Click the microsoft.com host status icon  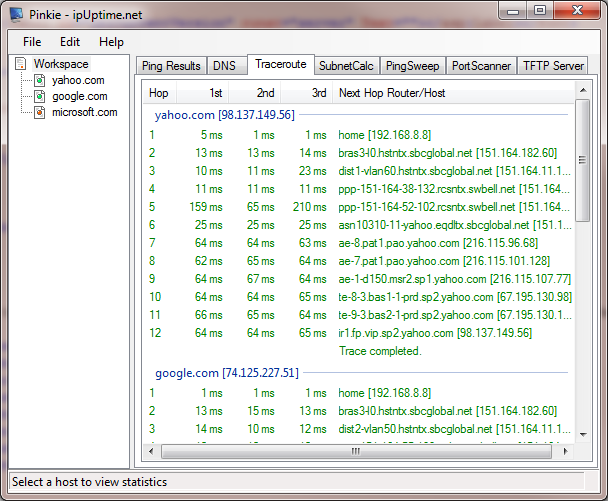coord(40,112)
